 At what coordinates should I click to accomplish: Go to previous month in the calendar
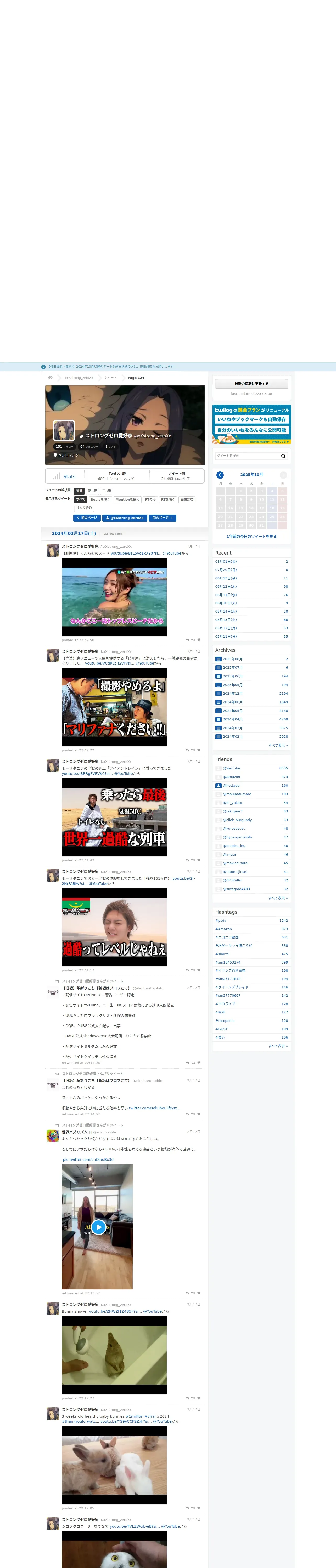(220, 475)
